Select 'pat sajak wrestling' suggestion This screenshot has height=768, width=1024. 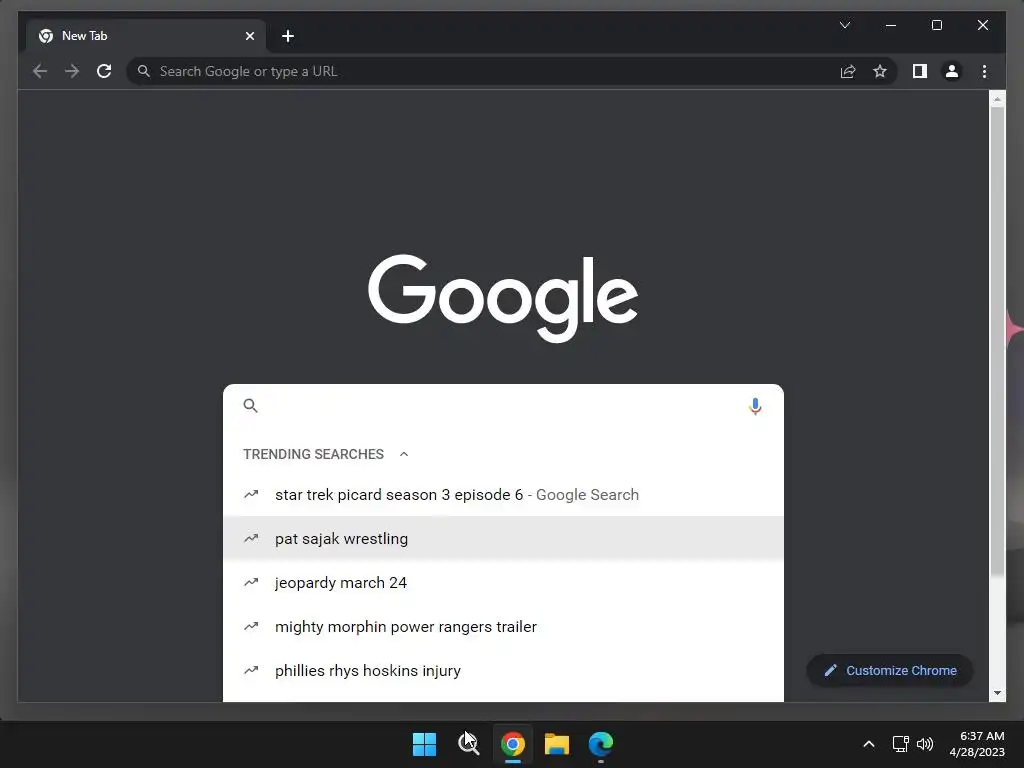point(503,538)
